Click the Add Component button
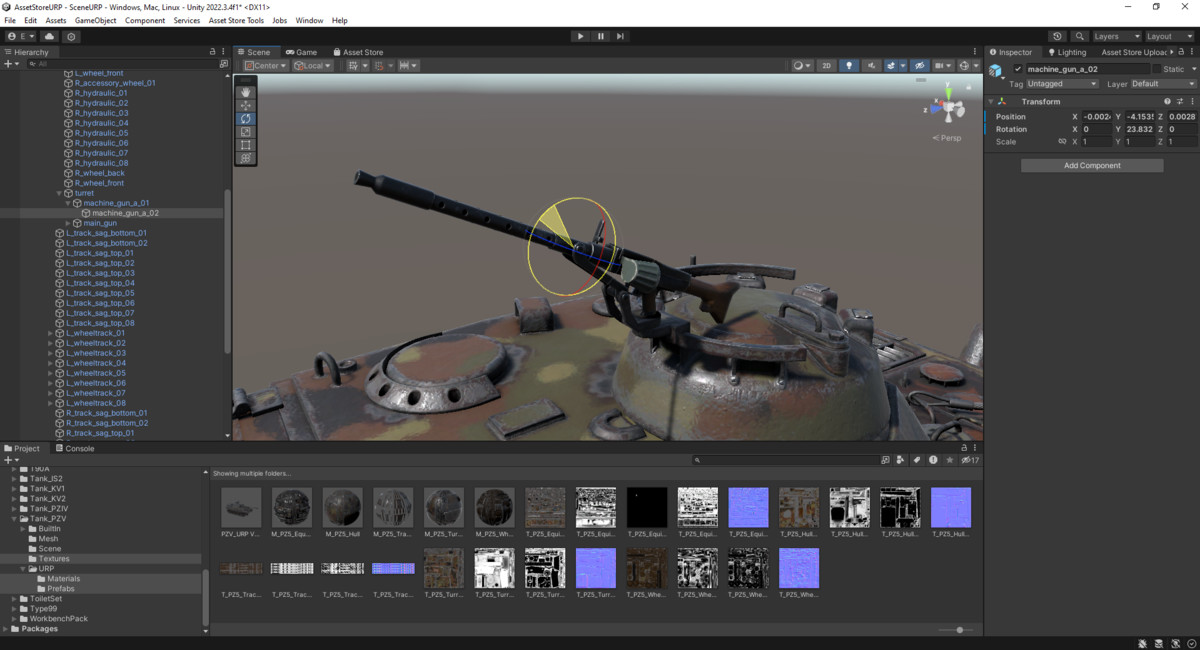Viewport: 1200px width, 650px height. pyautogui.click(x=1091, y=164)
